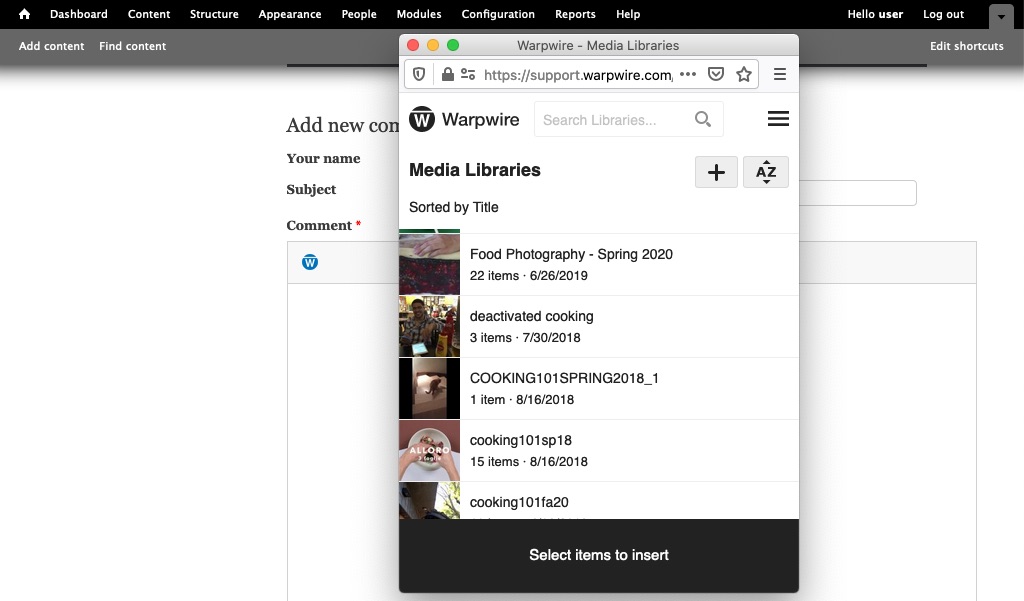The height and width of the screenshot is (601, 1024).
Task: Click the permissions icon in the address bar
Action: point(468,74)
